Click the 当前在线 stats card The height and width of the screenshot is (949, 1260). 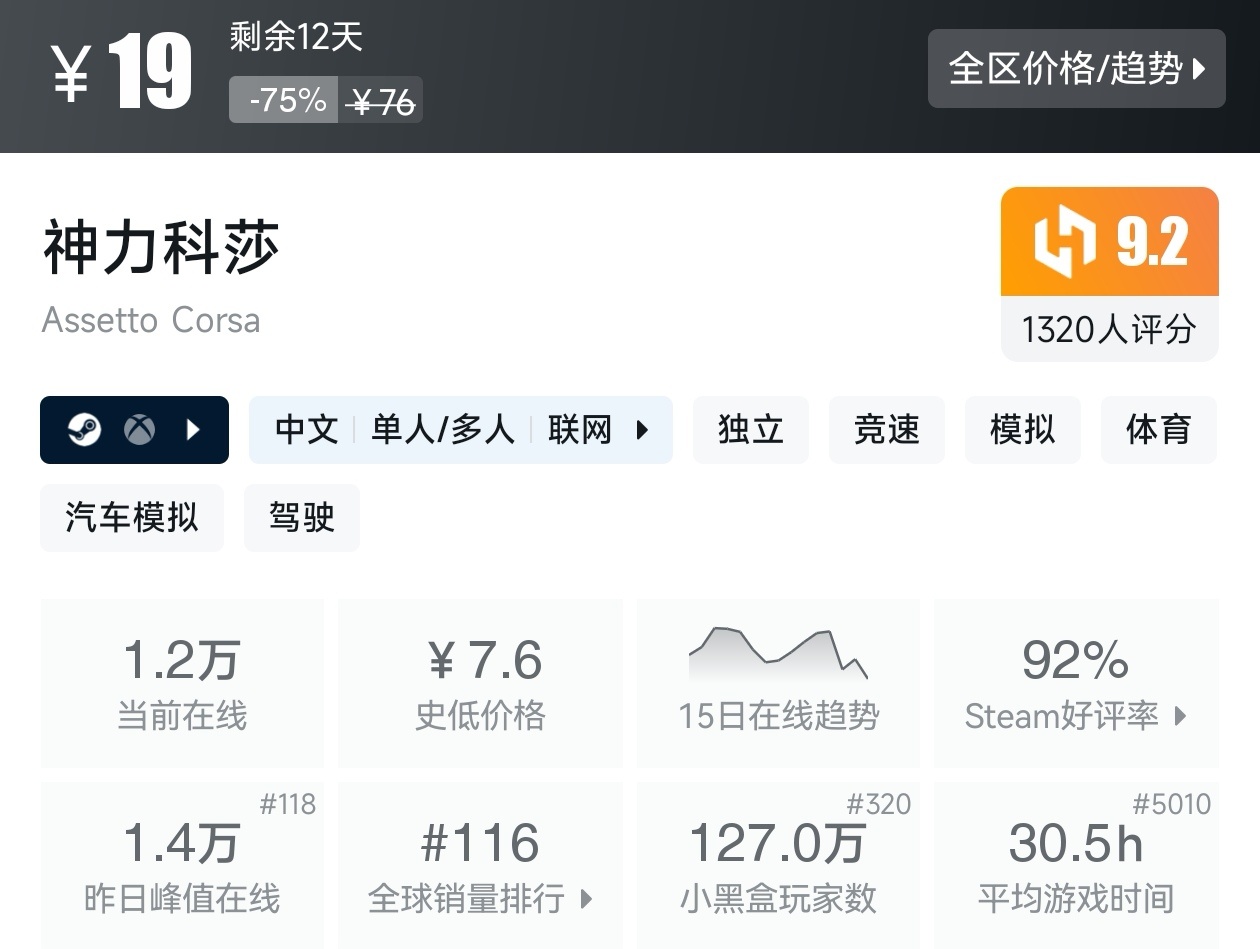[x=181, y=683]
